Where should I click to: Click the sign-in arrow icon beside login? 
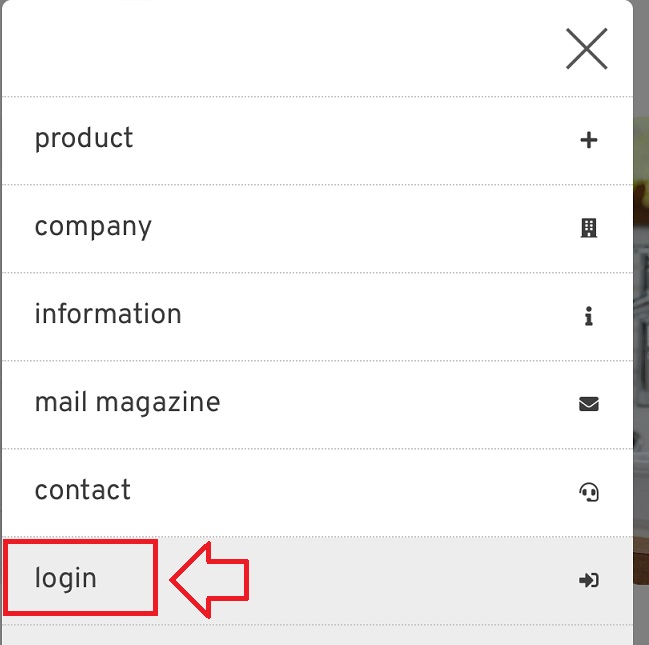589,579
